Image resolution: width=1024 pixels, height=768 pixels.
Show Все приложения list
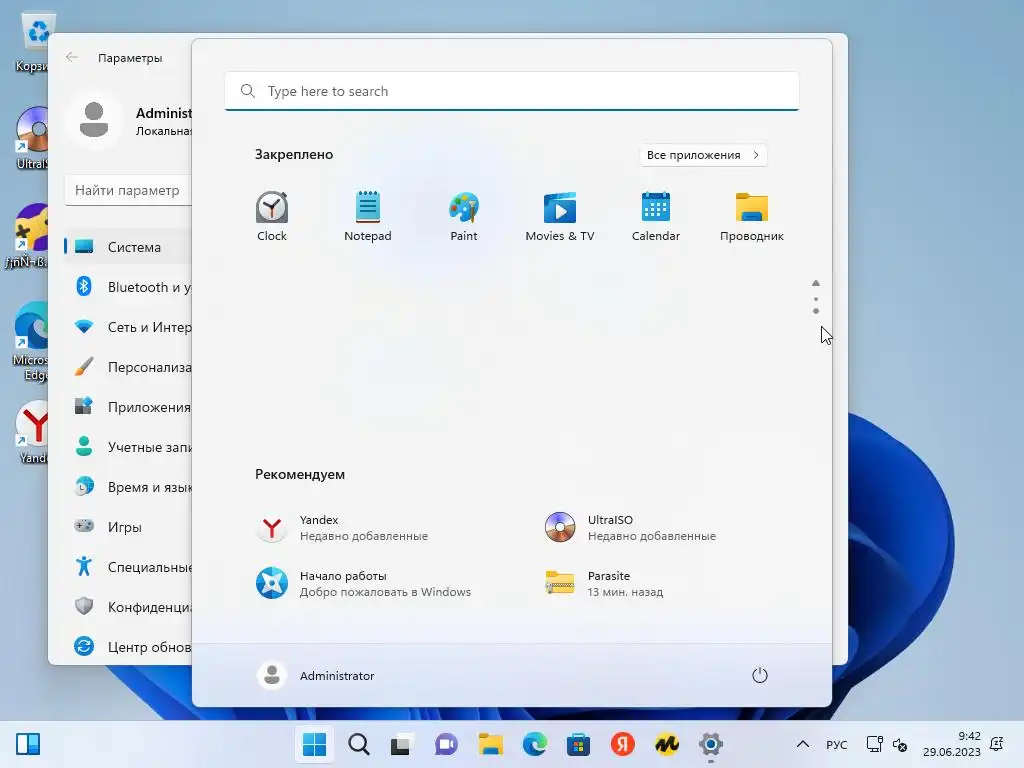pyautogui.click(x=703, y=155)
